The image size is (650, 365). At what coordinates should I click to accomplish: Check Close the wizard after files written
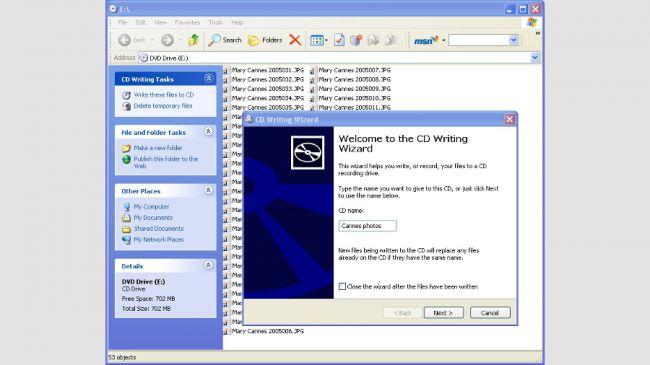342,287
